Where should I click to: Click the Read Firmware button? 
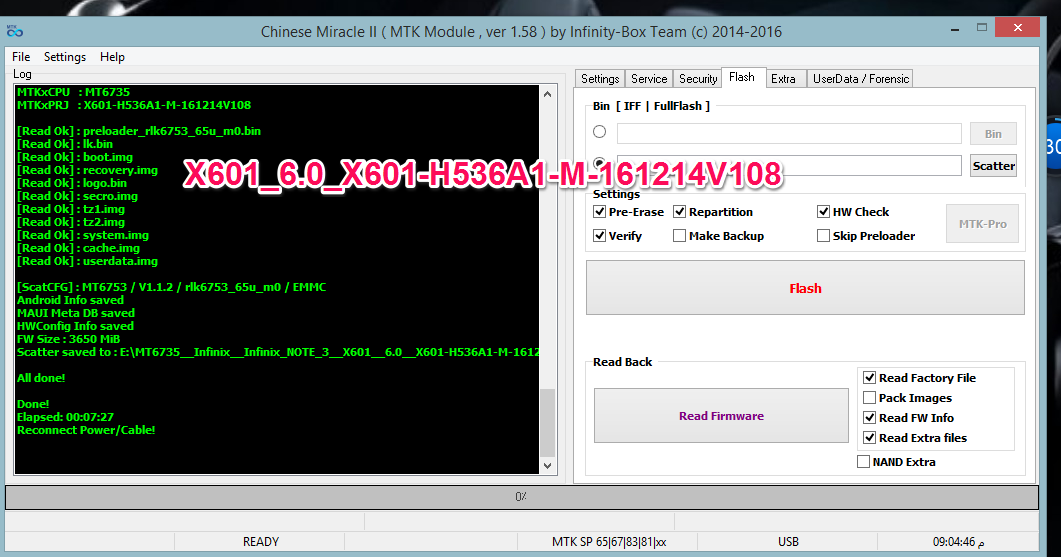tap(721, 416)
